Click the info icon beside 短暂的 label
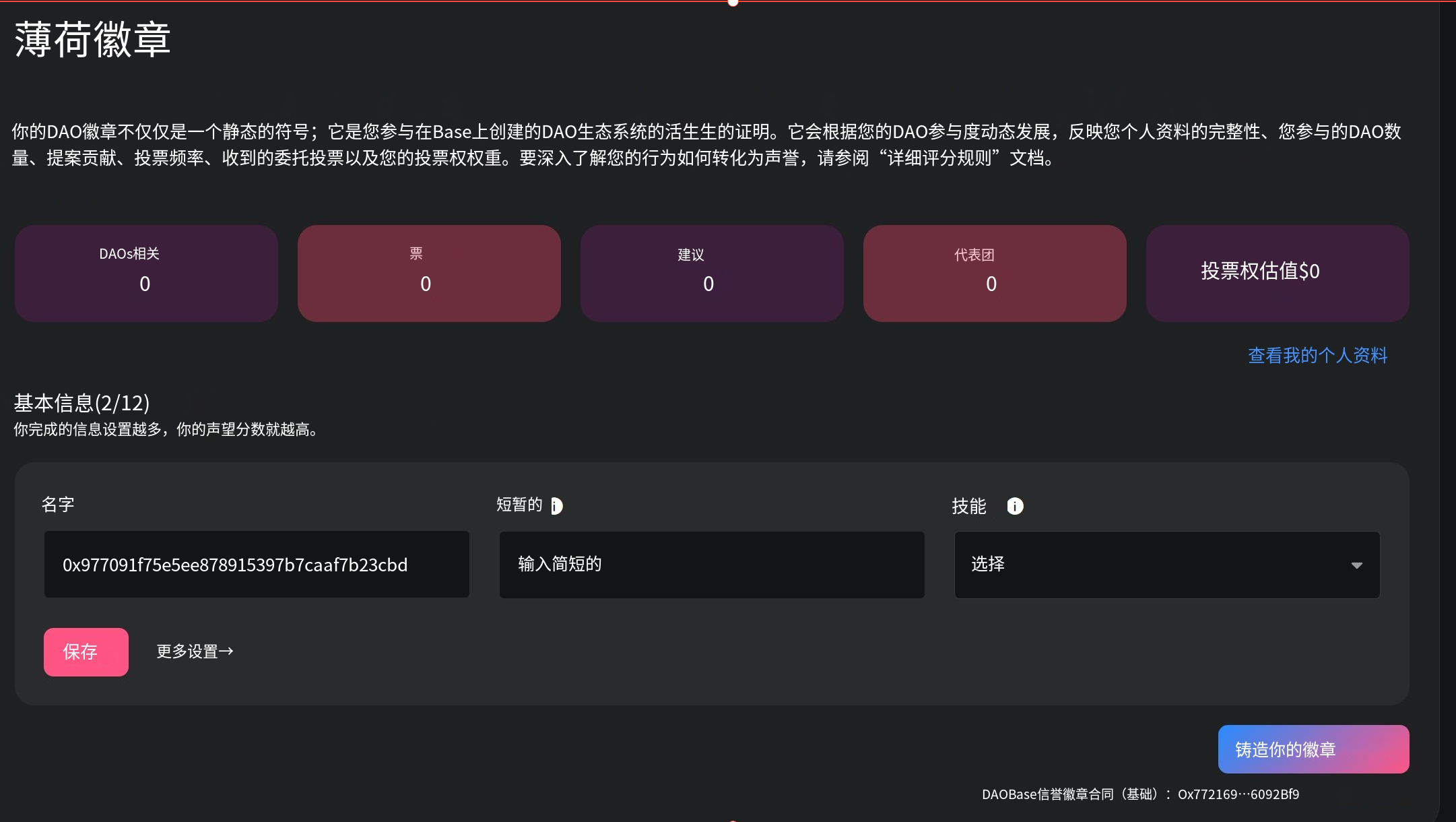This screenshot has height=822, width=1456. coord(557,506)
